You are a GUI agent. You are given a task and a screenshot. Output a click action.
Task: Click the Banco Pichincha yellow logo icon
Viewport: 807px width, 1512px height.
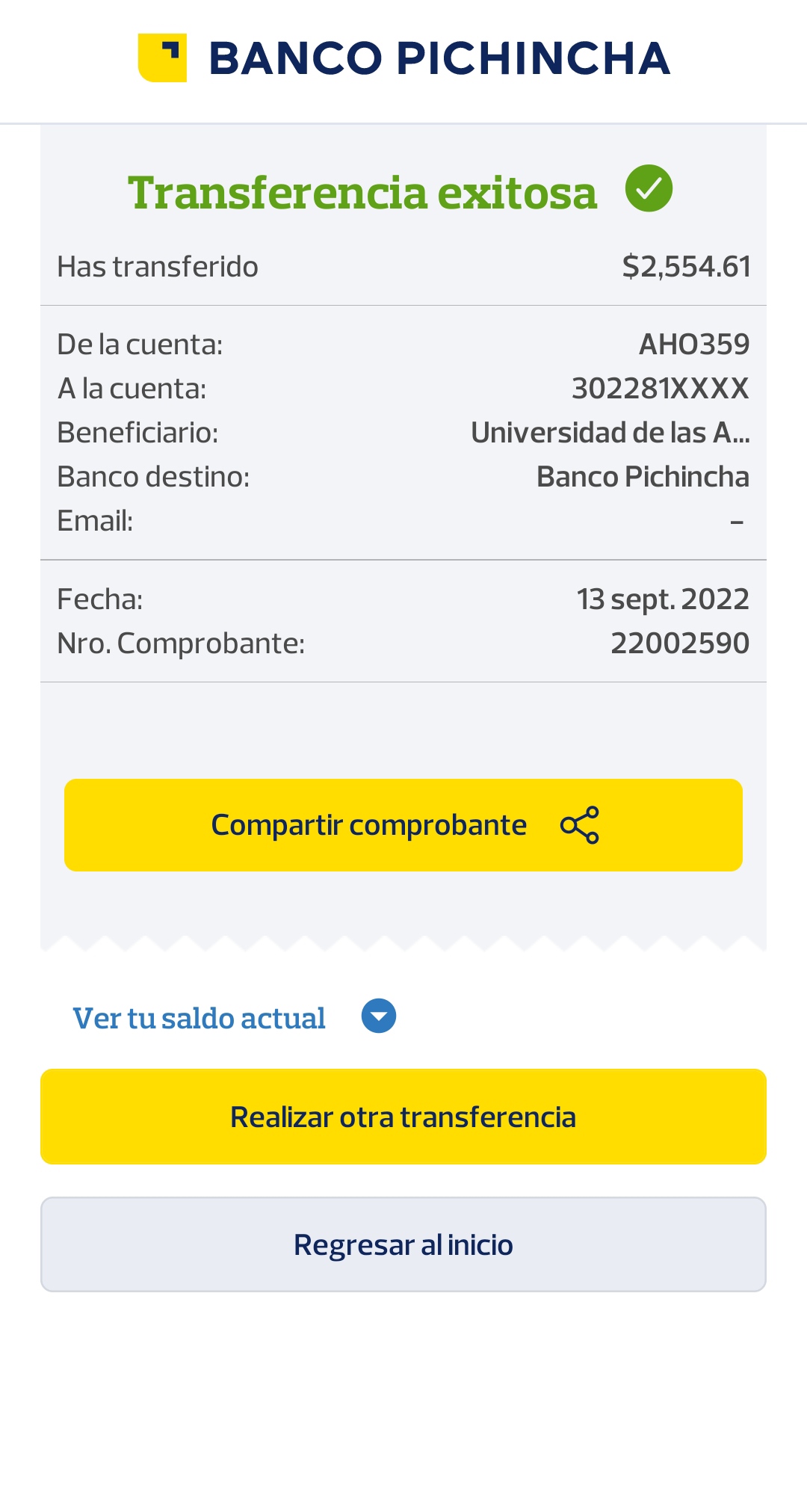click(x=162, y=58)
